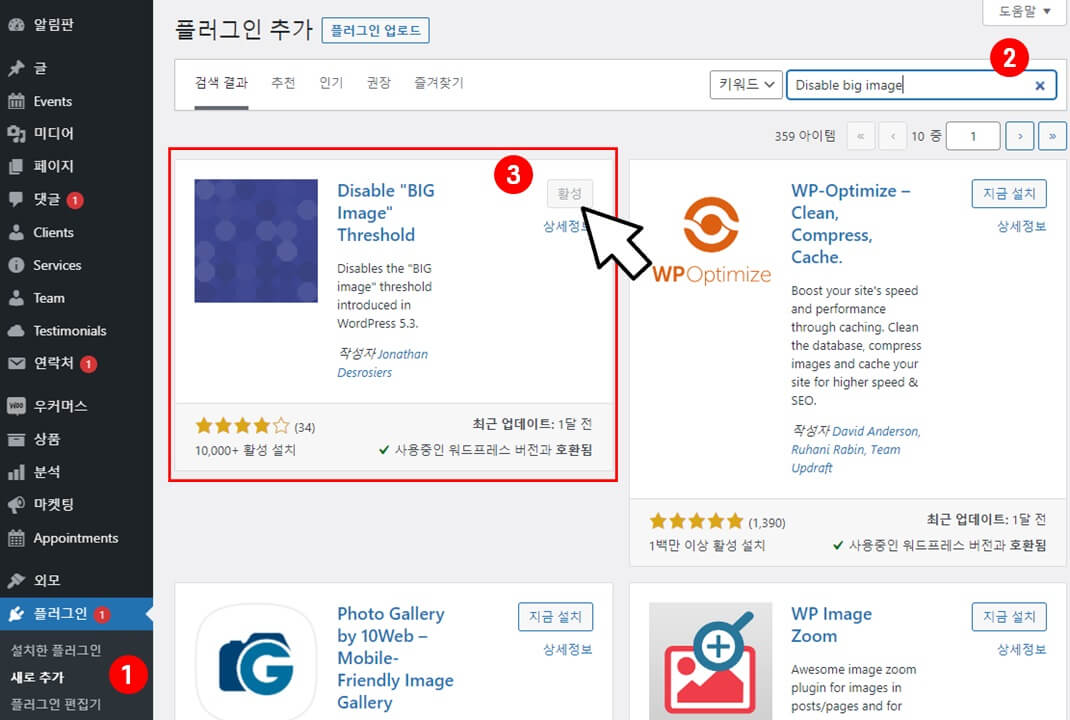
Task: Click the 1백만 이상 활성 설치 text
Action: click(x=708, y=546)
